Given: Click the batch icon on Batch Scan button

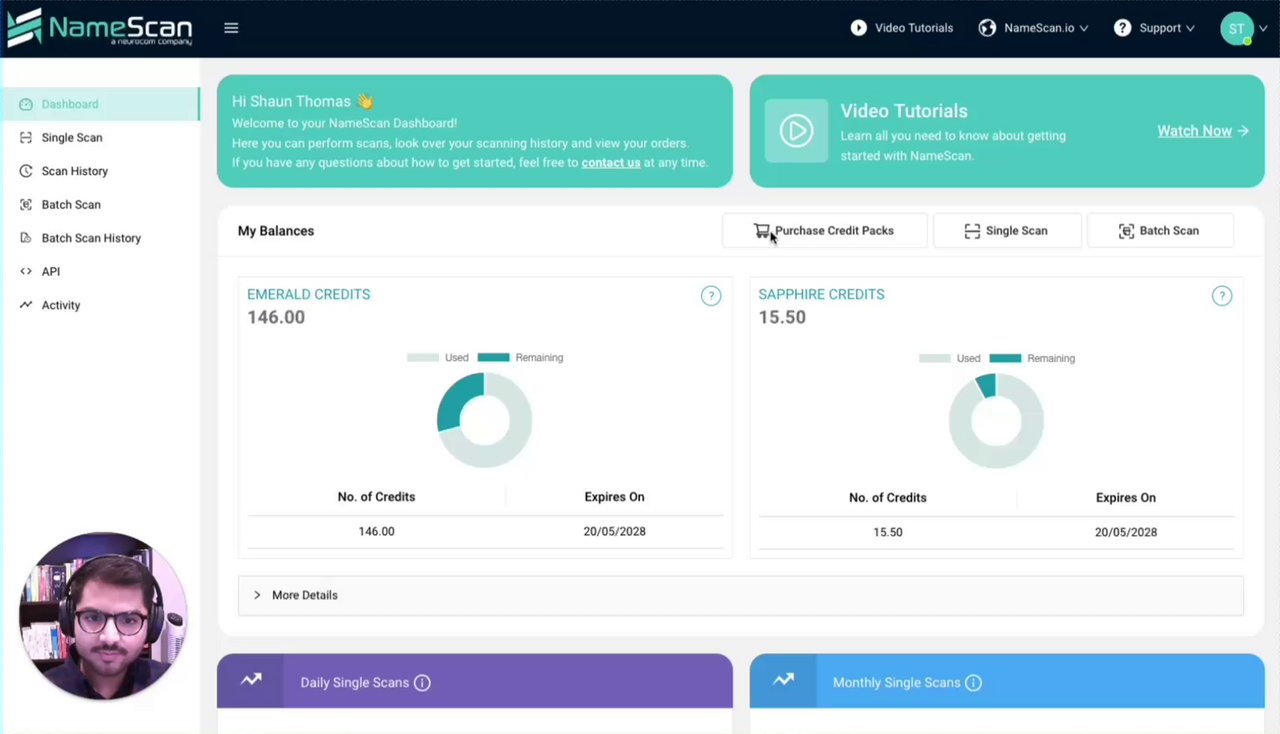Looking at the screenshot, I should (1126, 231).
